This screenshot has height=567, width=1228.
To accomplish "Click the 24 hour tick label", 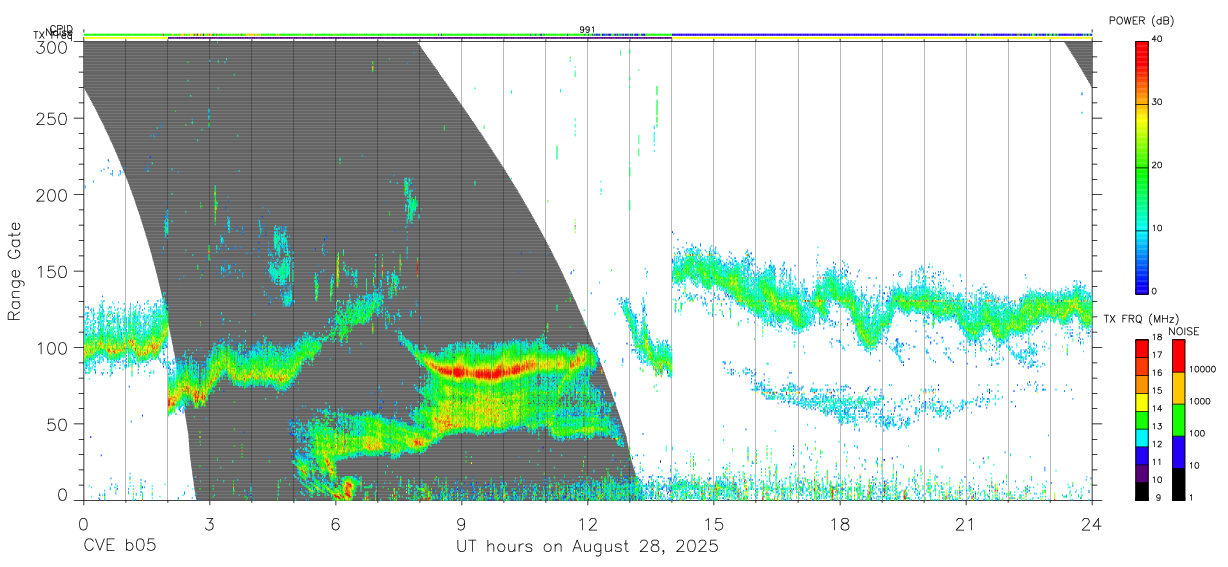I will 1092,524.
